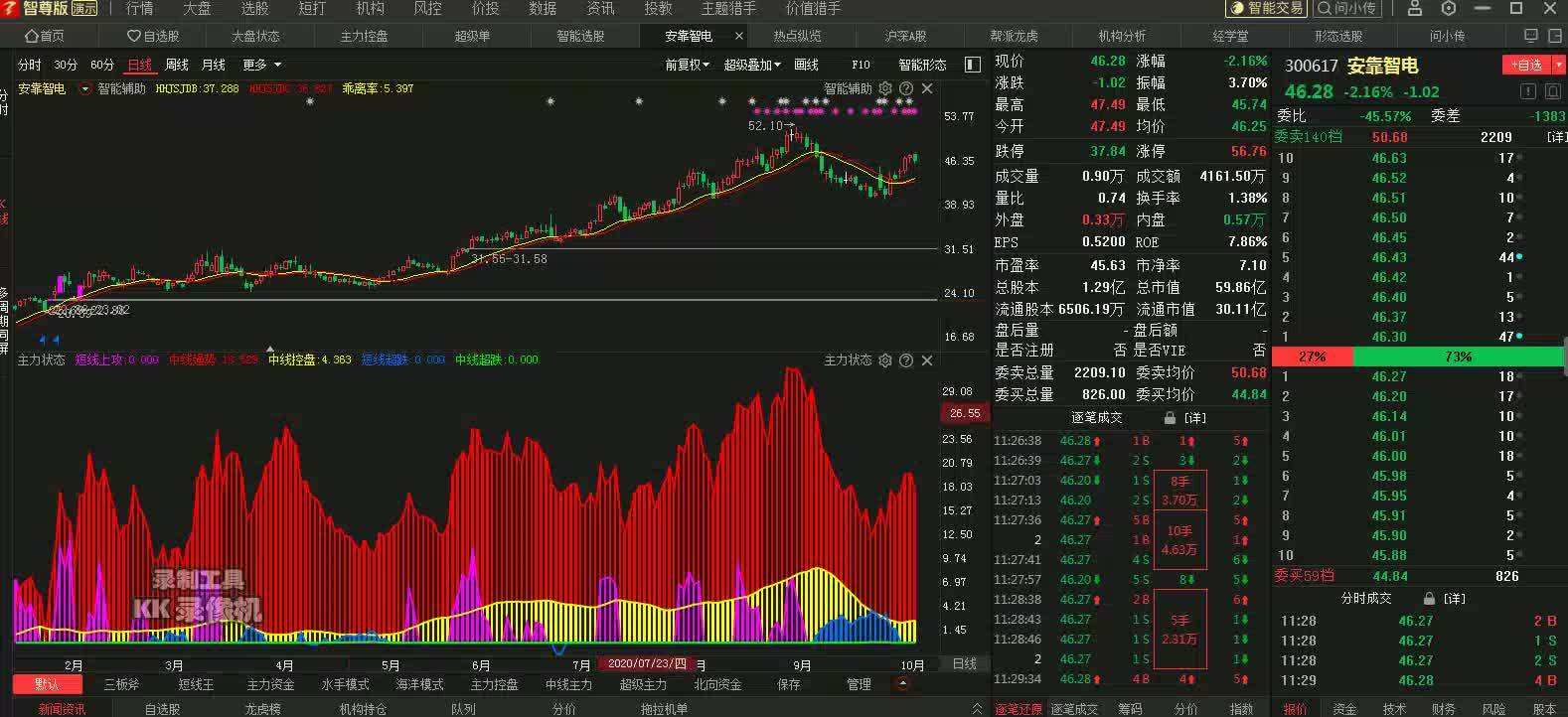Select the 60分 chart period
This screenshot has height=717, width=1568.
coord(102,65)
